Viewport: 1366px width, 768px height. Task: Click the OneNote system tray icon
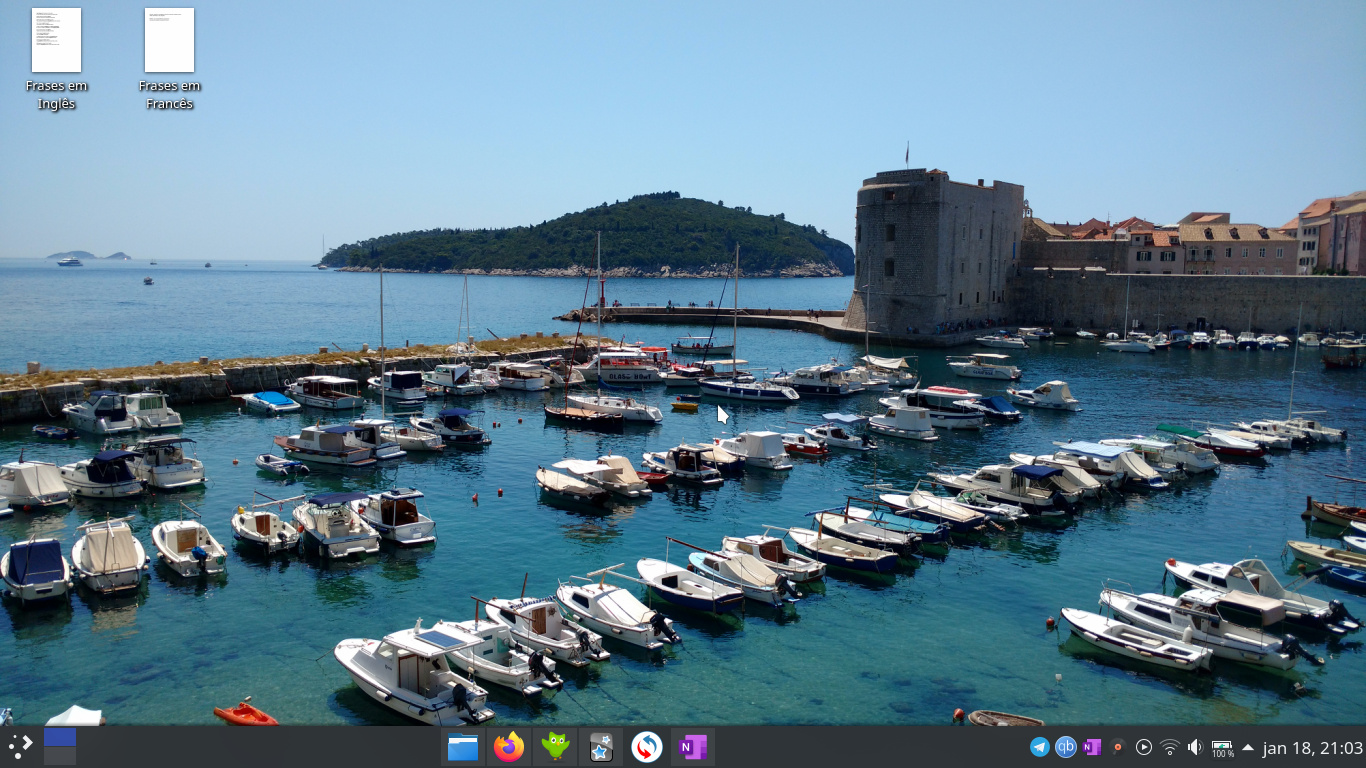(x=1092, y=747)
